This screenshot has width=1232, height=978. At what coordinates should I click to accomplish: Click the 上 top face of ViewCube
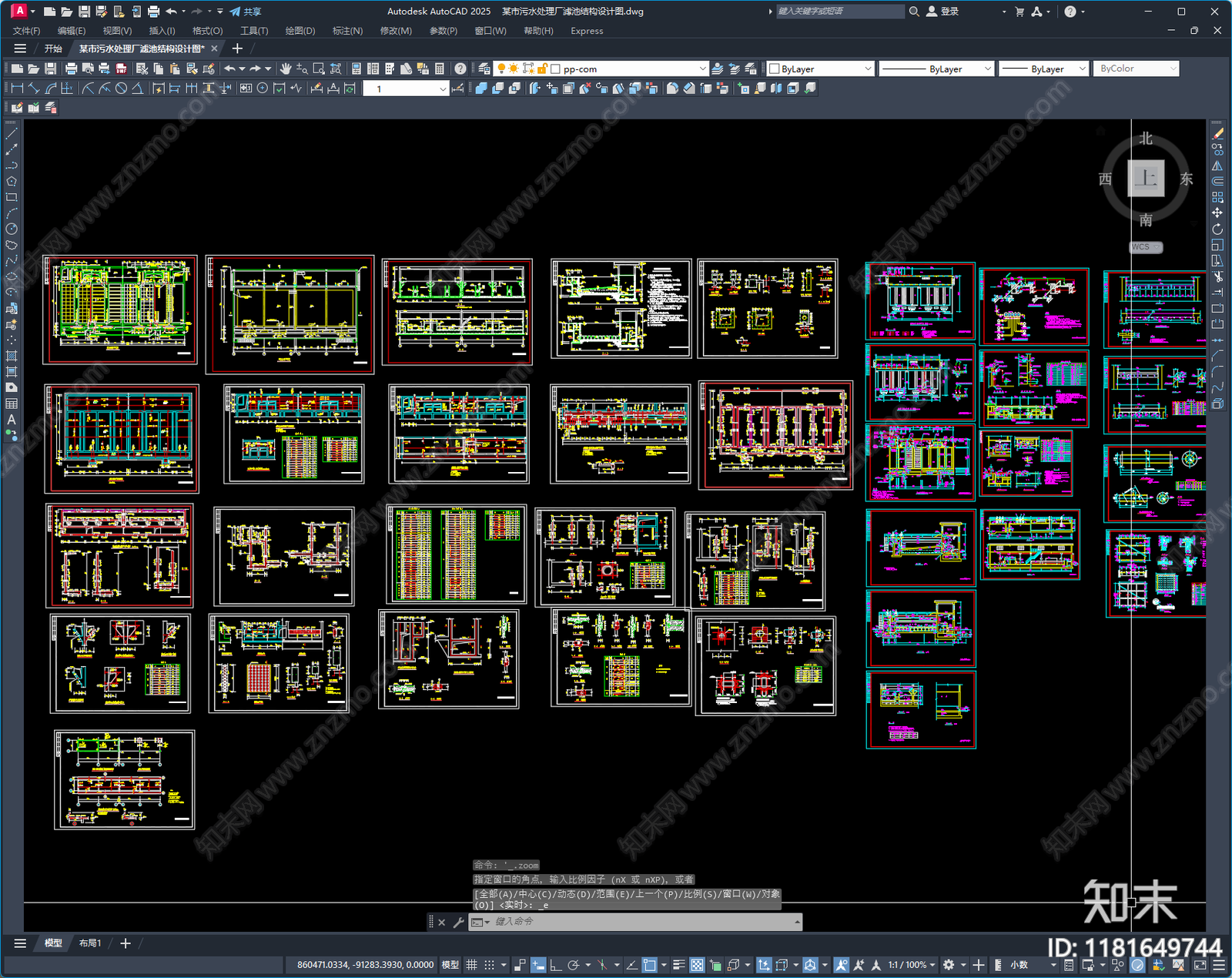tap(1146, 179)
